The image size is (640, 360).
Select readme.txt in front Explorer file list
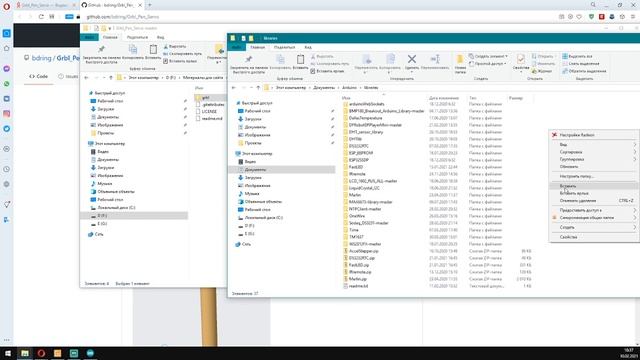pyautogui.click(x=356, y=286)
